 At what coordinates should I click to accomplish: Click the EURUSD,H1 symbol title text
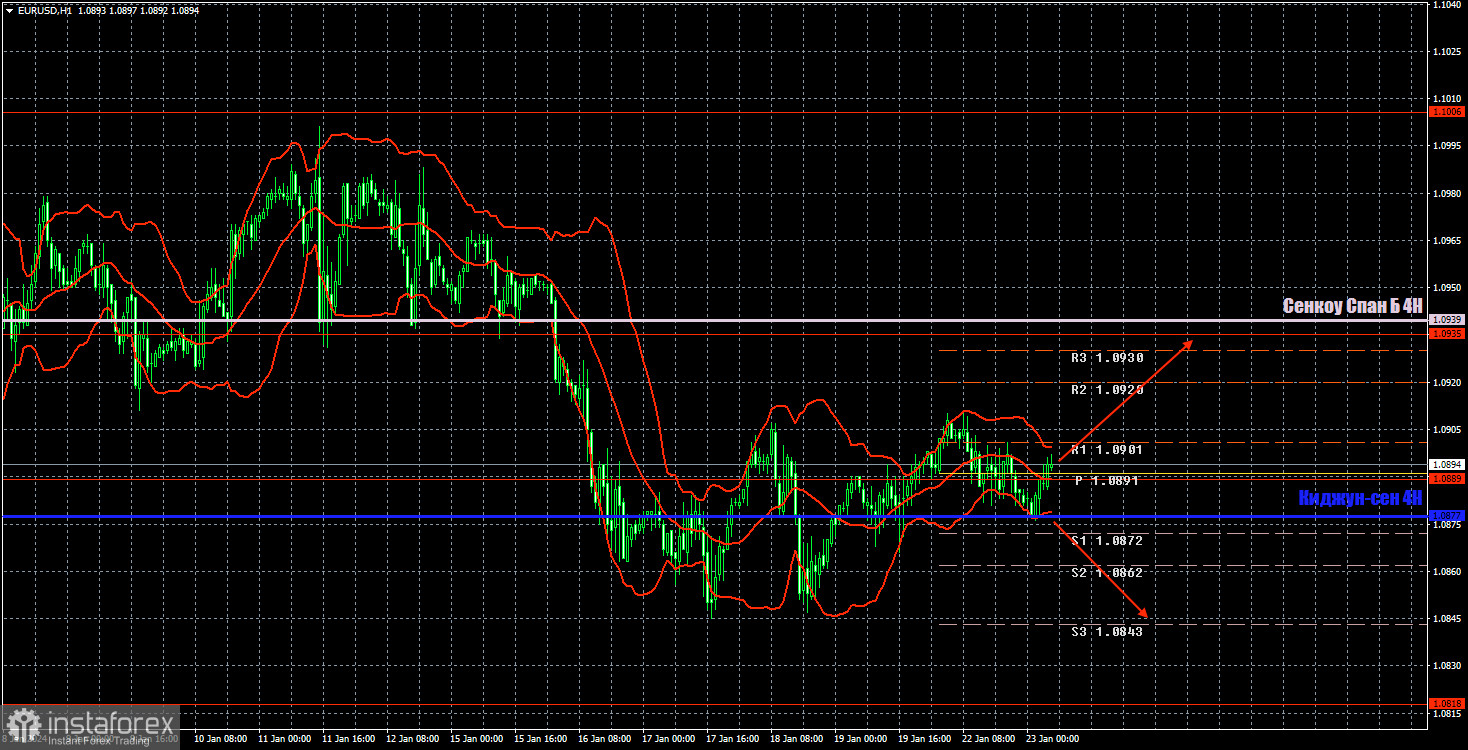pyautogui.click(x=44, y=10)
